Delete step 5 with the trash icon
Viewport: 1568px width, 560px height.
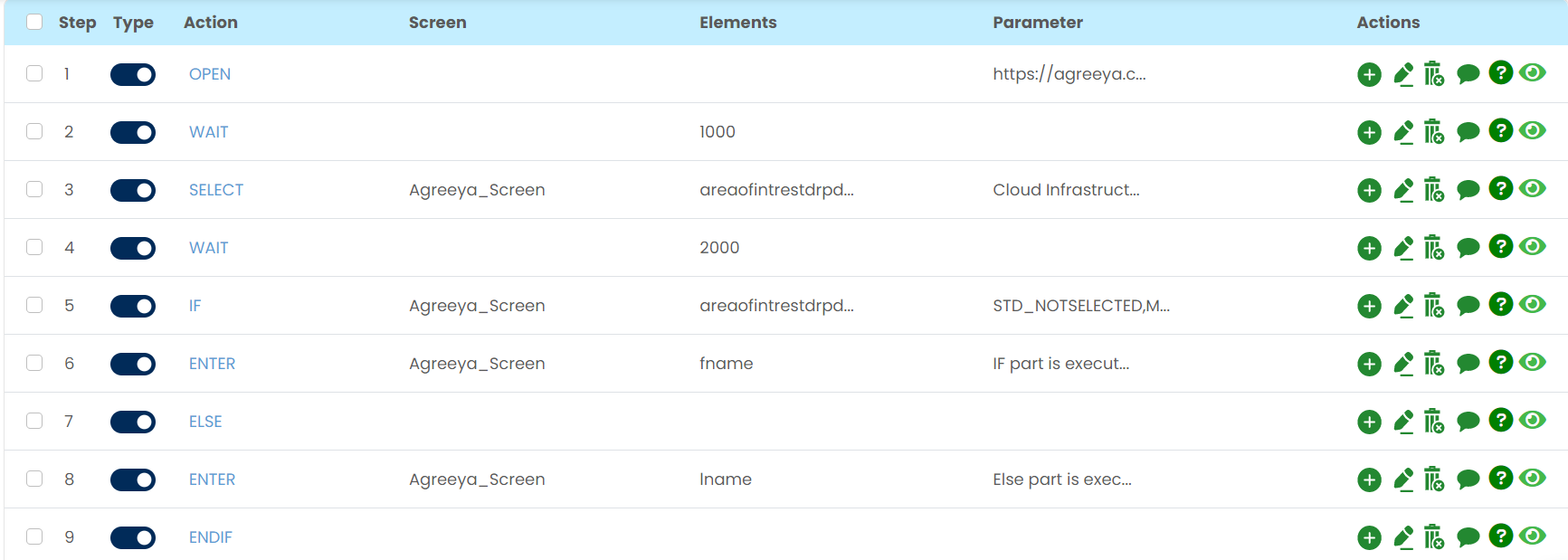click(x=1434, y=306)
